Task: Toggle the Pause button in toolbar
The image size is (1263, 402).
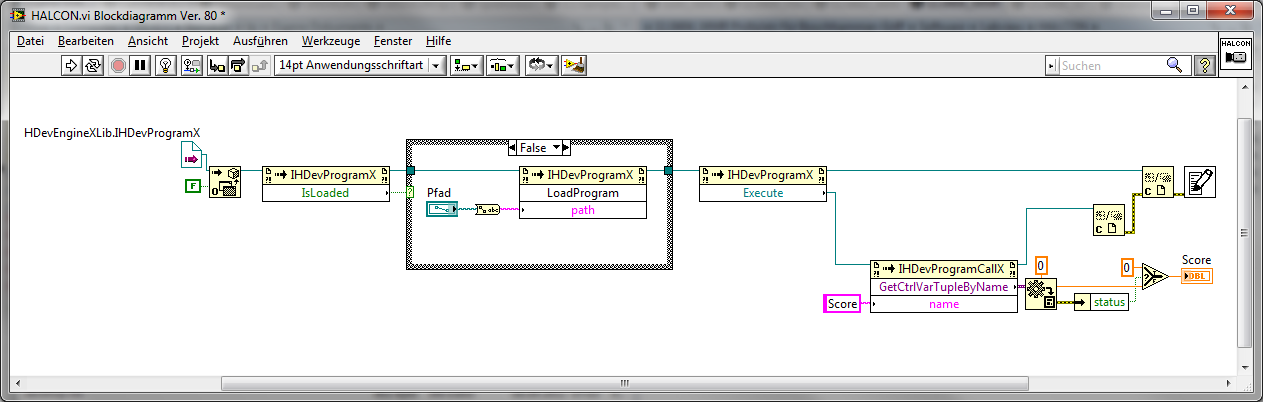Action: point(141,65)
